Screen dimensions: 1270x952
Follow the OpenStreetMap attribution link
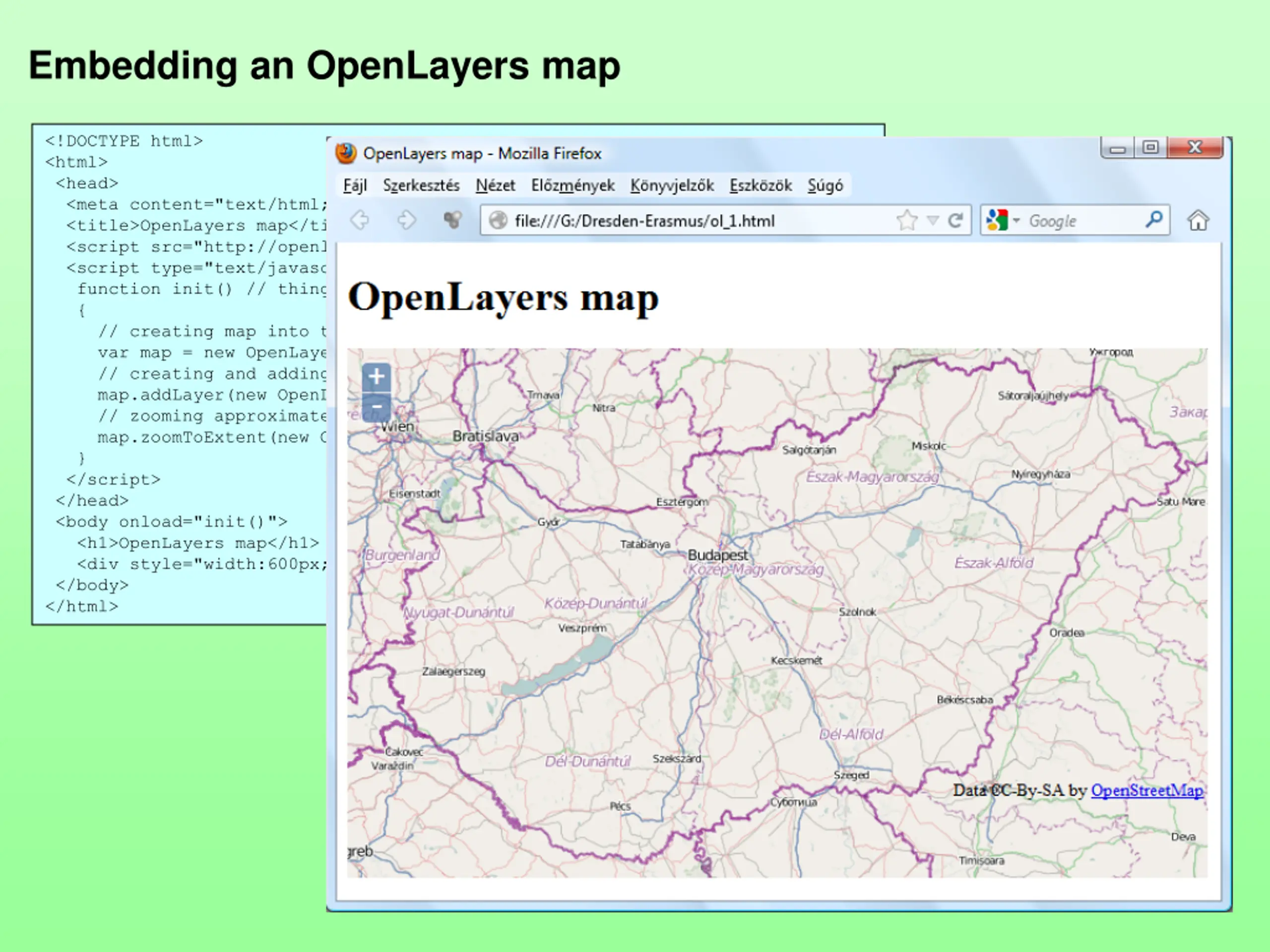click(1146, 790)
